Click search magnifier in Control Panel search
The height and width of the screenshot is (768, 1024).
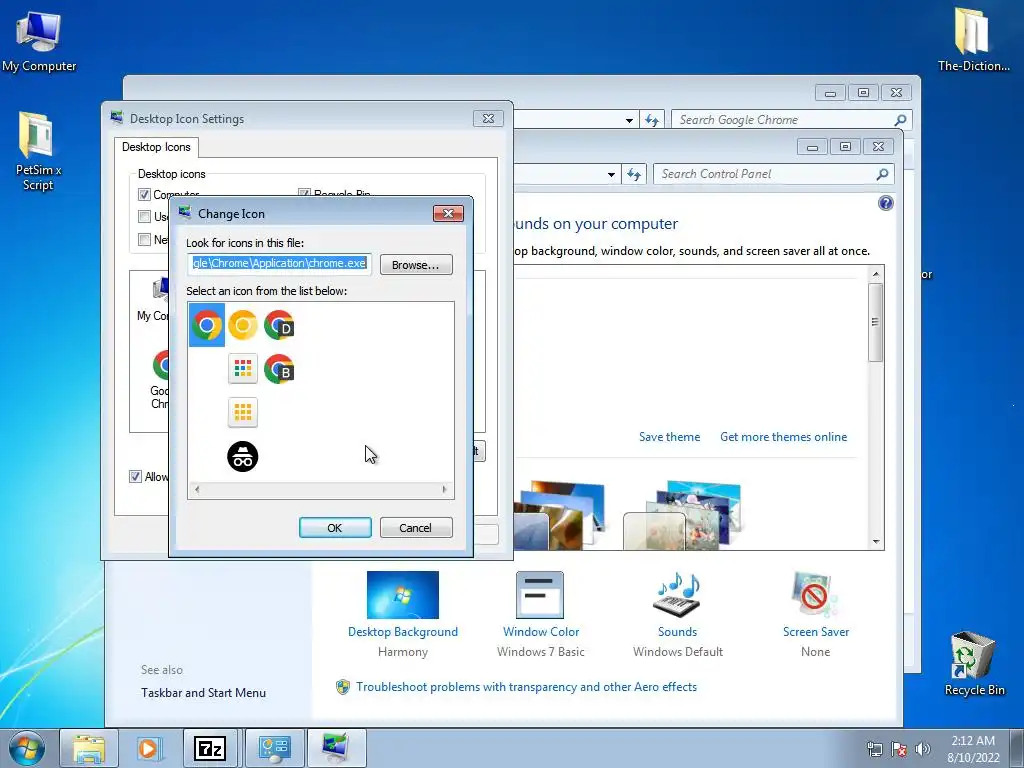click(882, 174)
